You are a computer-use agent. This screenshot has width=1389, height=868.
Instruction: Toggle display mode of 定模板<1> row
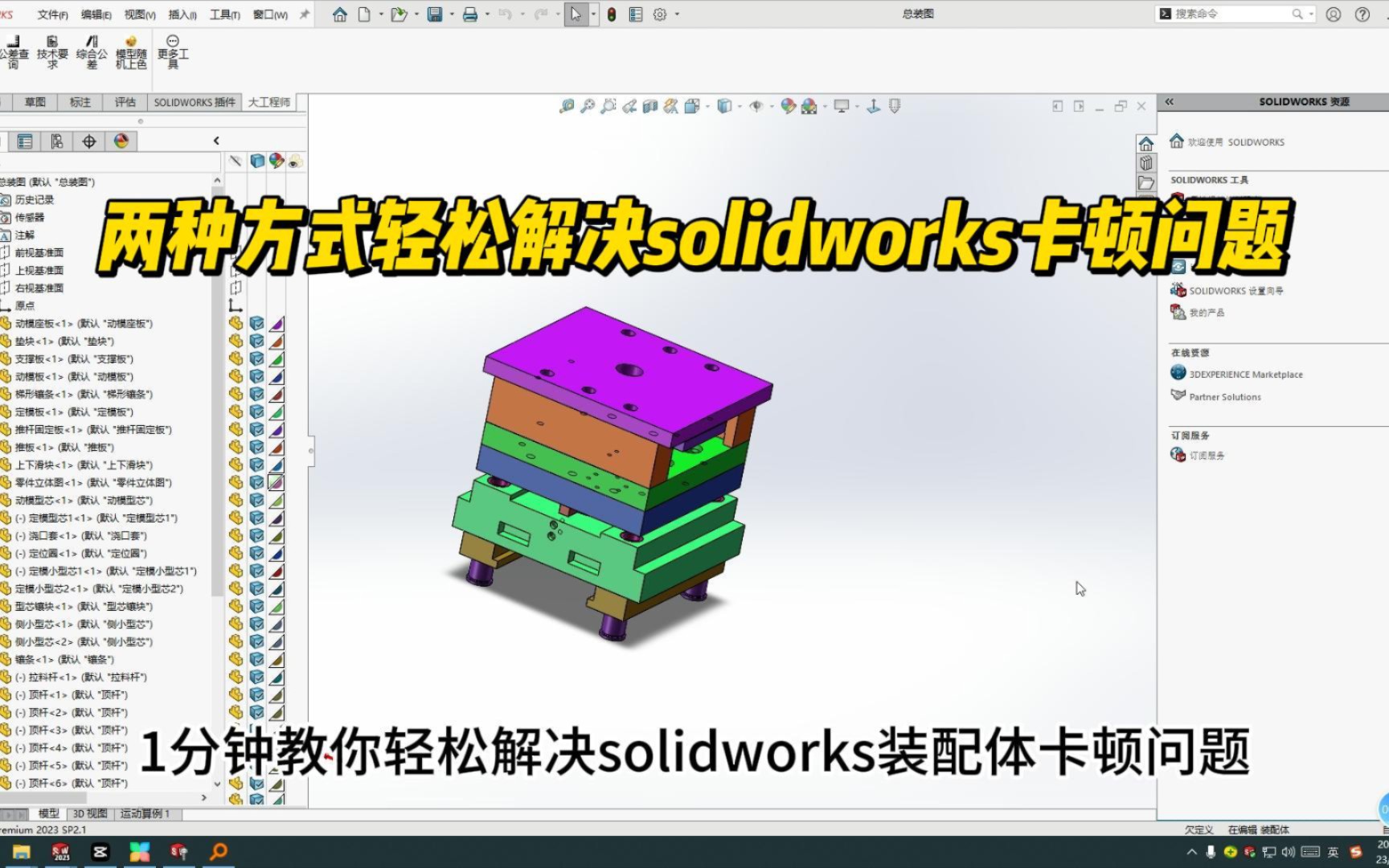(256, 411)
